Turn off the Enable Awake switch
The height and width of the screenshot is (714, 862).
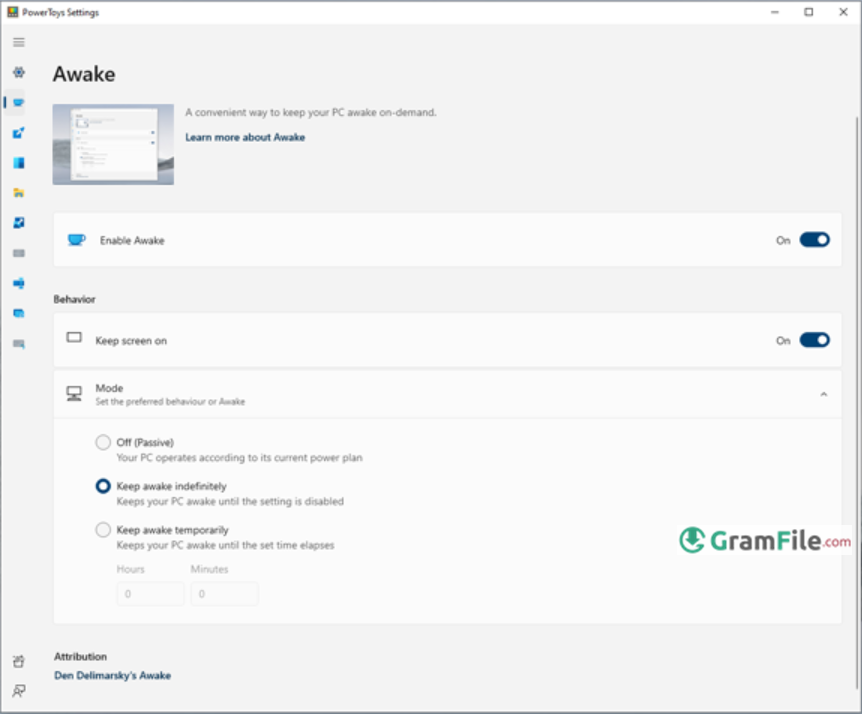click(x=814, y=240)
